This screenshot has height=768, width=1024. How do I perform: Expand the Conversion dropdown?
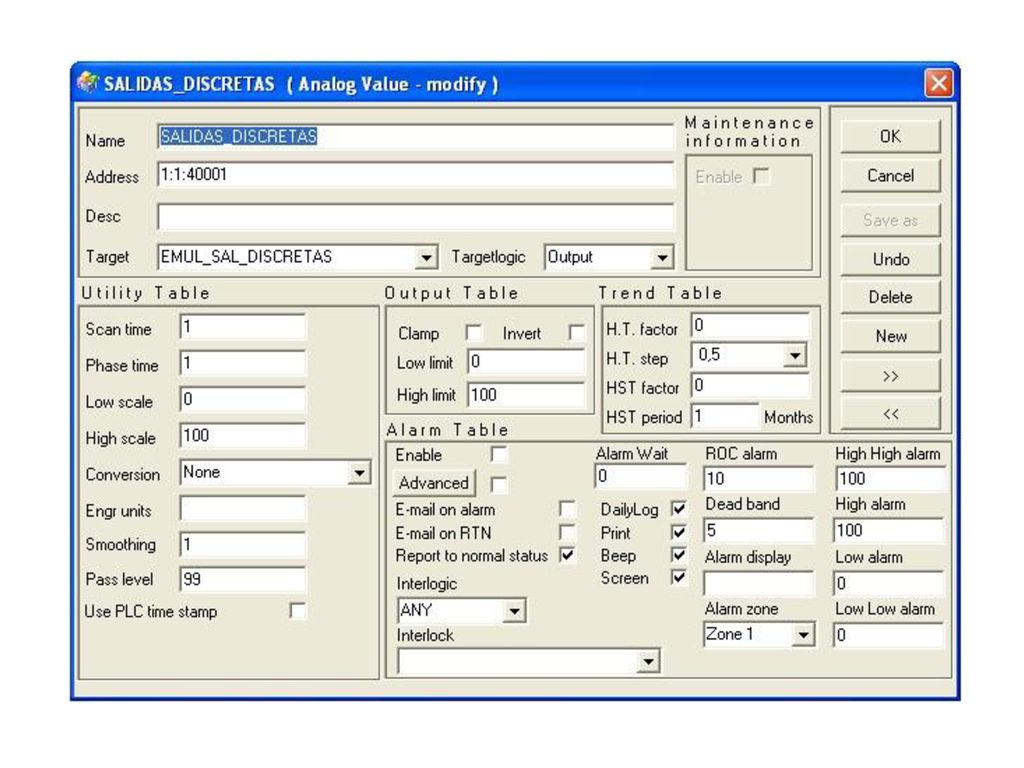click(x=359, y=473)
